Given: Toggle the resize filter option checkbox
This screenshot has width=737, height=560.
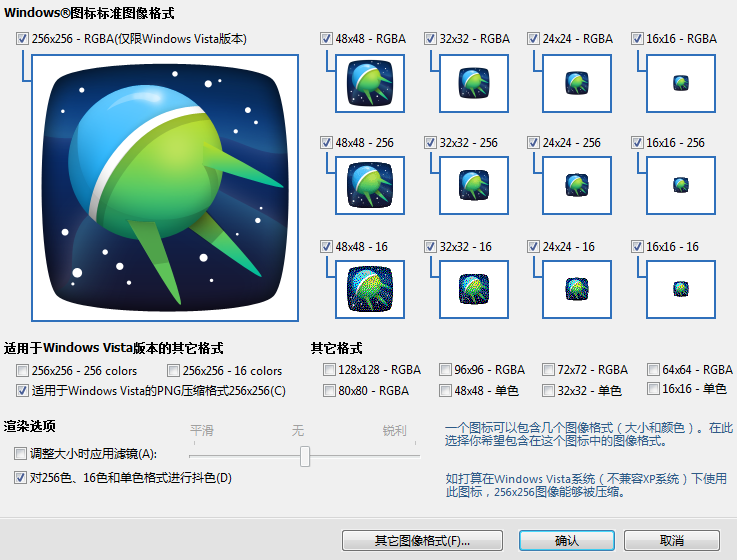Looking at the screenshot, I should click(21, 454).
